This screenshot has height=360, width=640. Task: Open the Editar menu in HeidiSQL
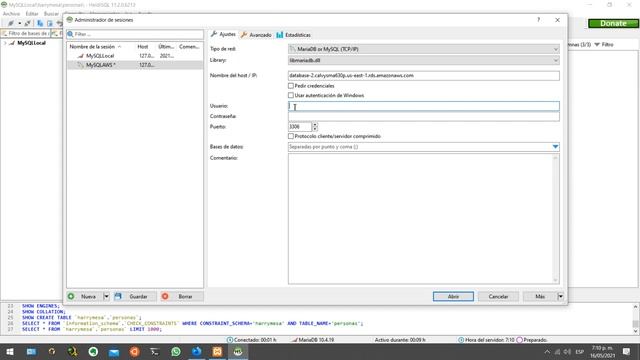(x=32, y=14)
